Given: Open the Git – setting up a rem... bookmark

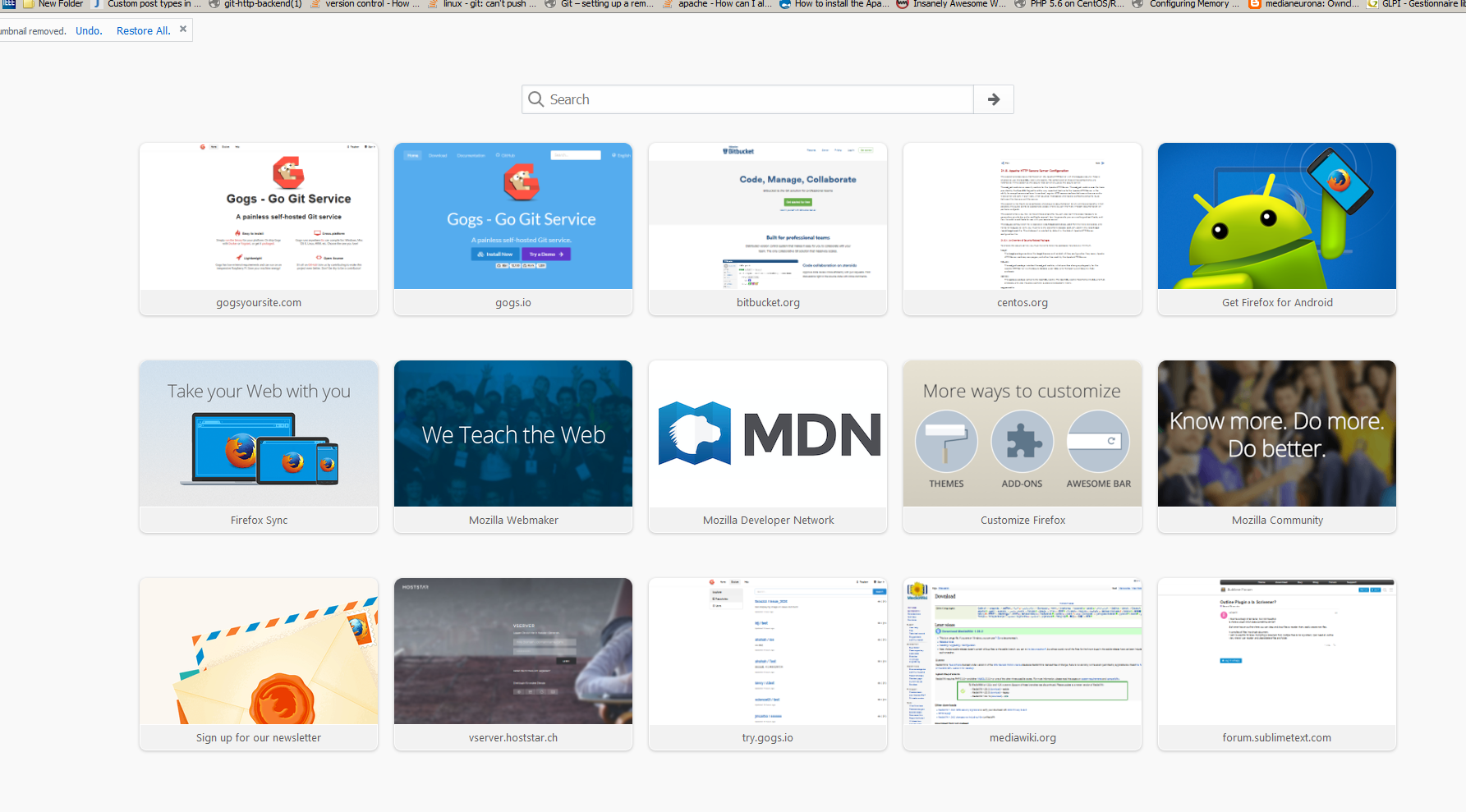Looking at the screenshot, I should (600, 4).
